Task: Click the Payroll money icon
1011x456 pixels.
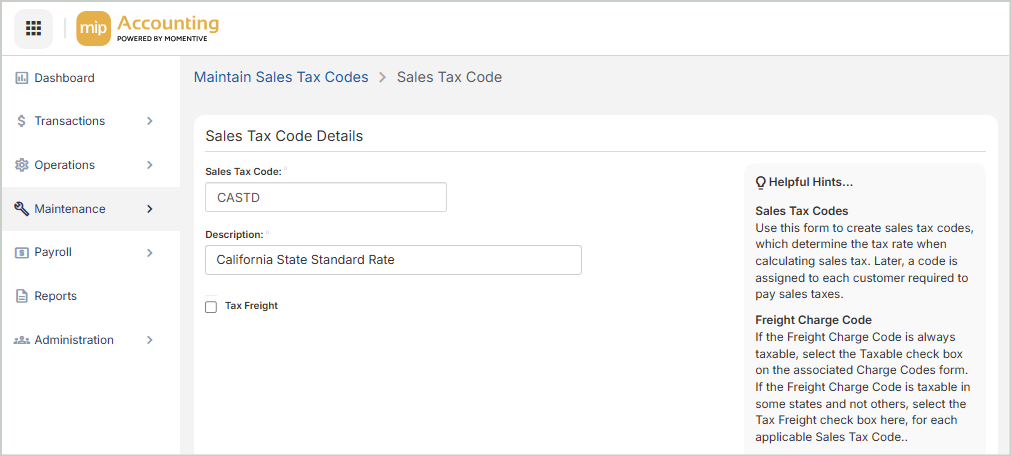Action: point(21,253)
